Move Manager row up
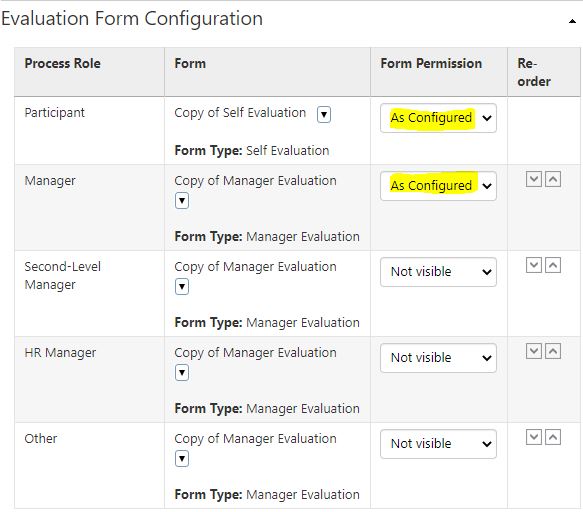 [x=553, y=179]
